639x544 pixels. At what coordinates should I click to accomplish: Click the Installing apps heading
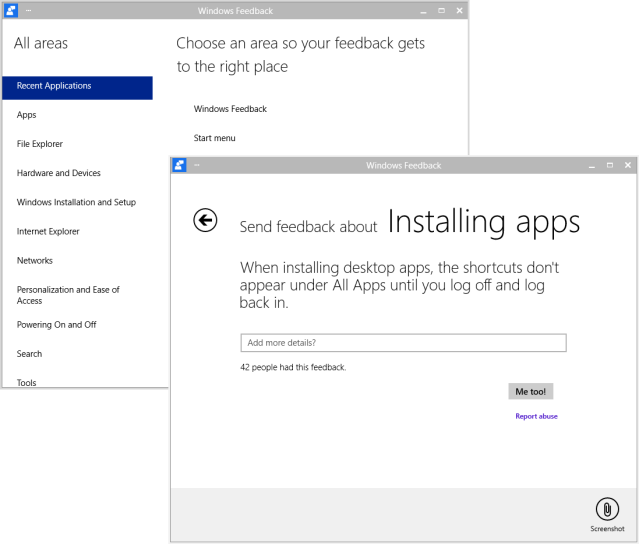click(483, 222)
